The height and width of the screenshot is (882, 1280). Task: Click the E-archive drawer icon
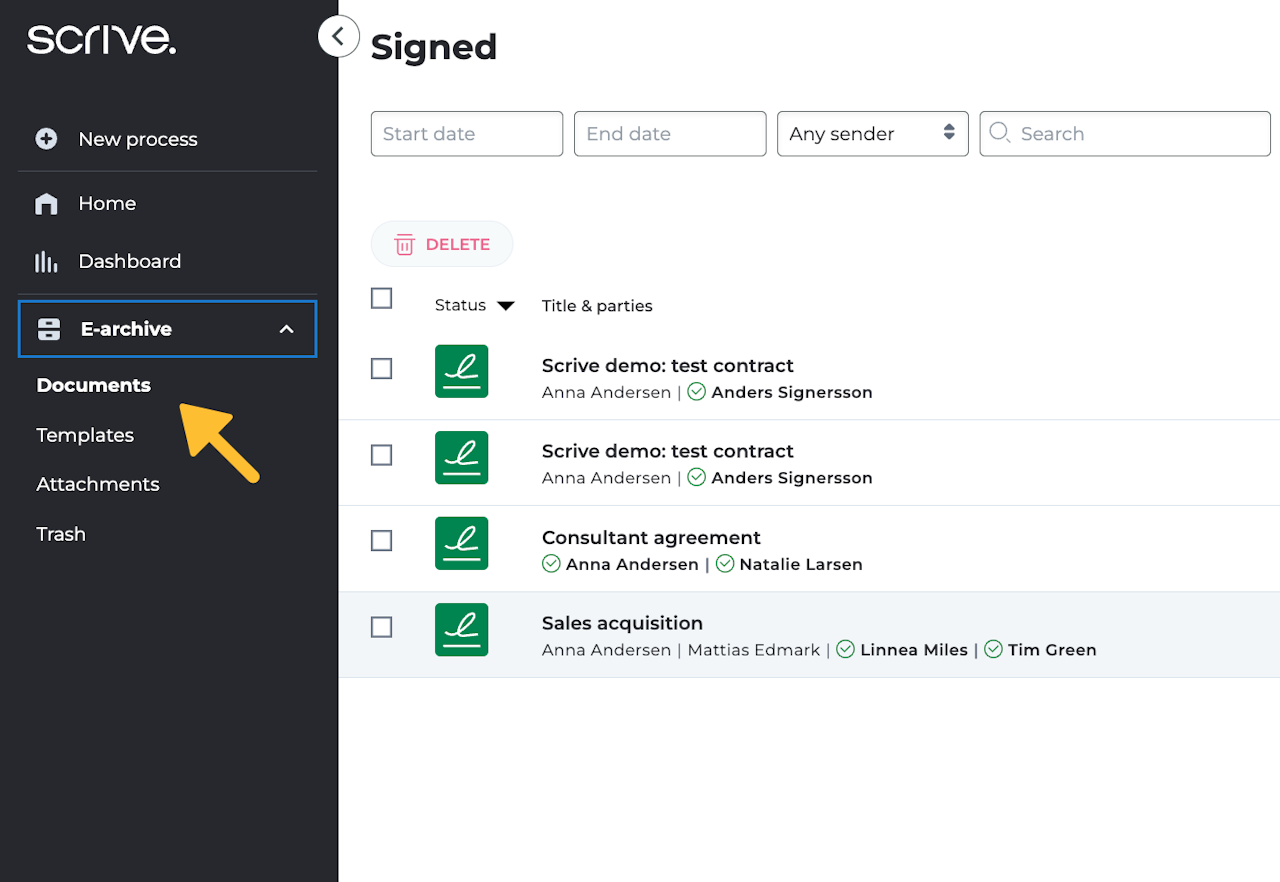point(49,329)
